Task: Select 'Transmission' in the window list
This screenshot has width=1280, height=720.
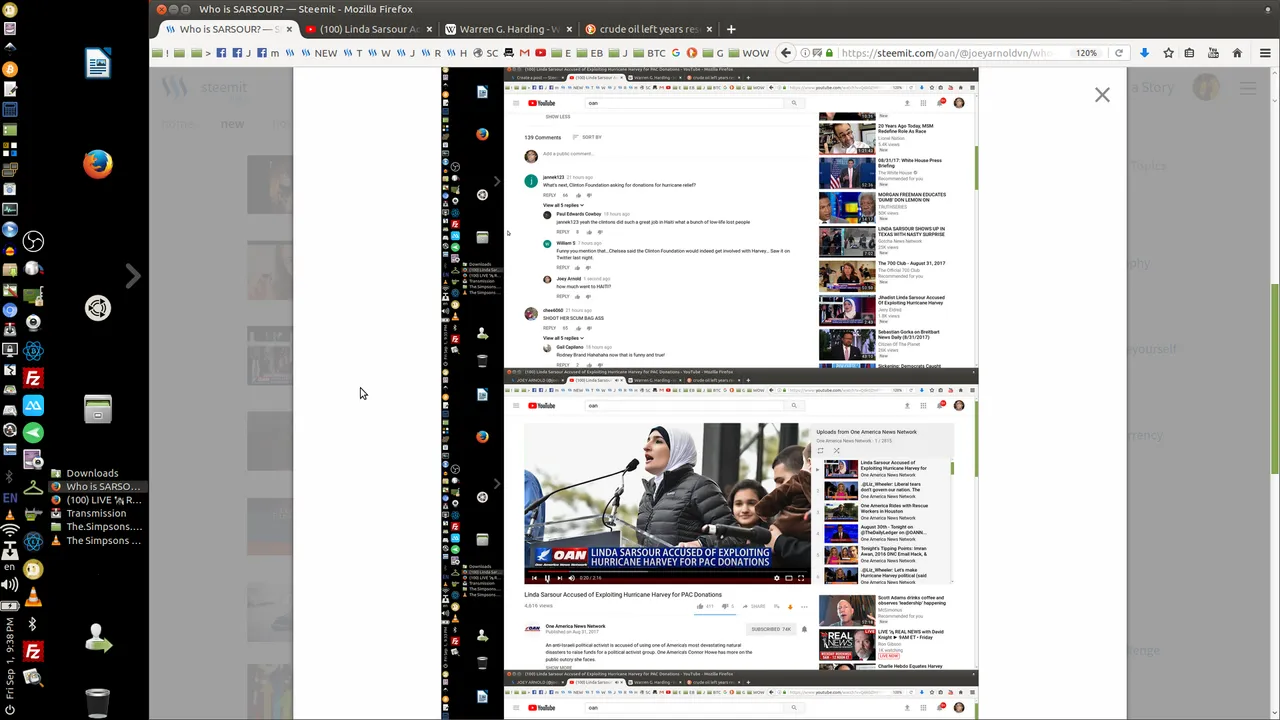Action: [88, 513]
